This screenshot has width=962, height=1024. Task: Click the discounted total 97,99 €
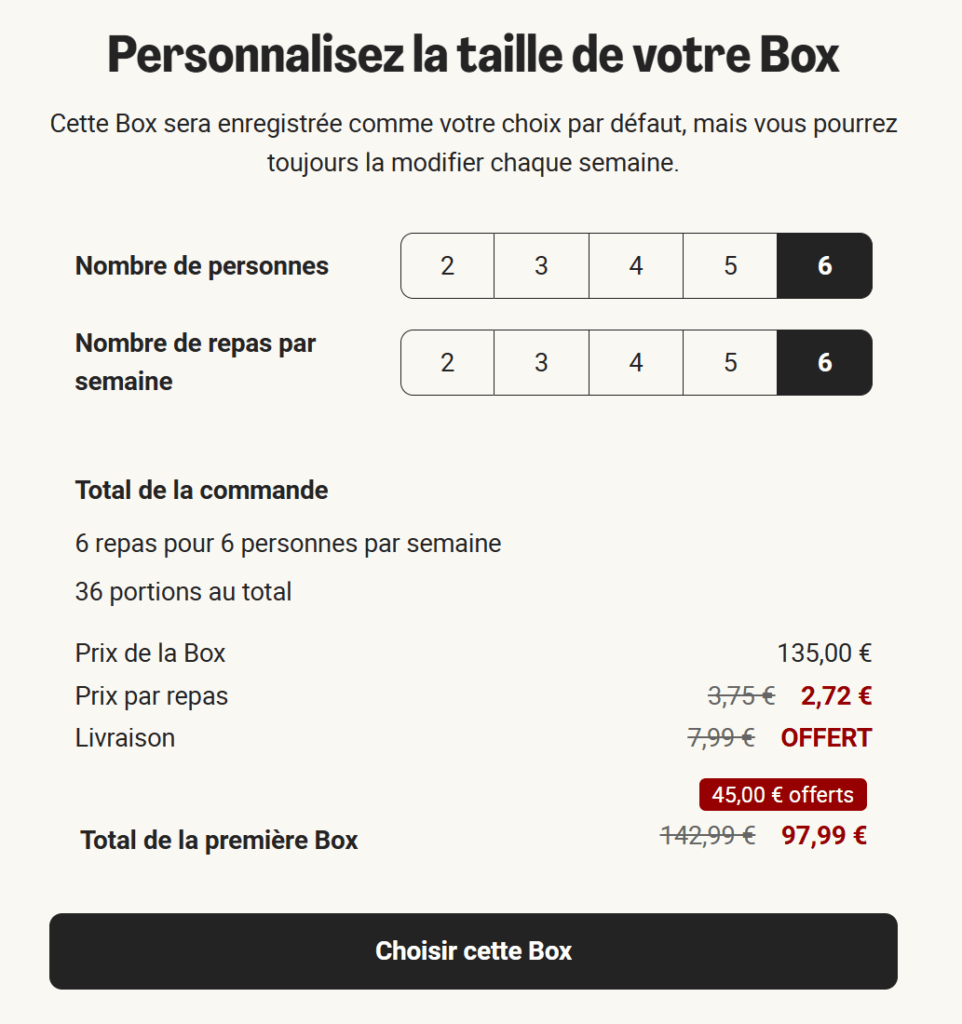pyautogui.click(x=824, y=836)
